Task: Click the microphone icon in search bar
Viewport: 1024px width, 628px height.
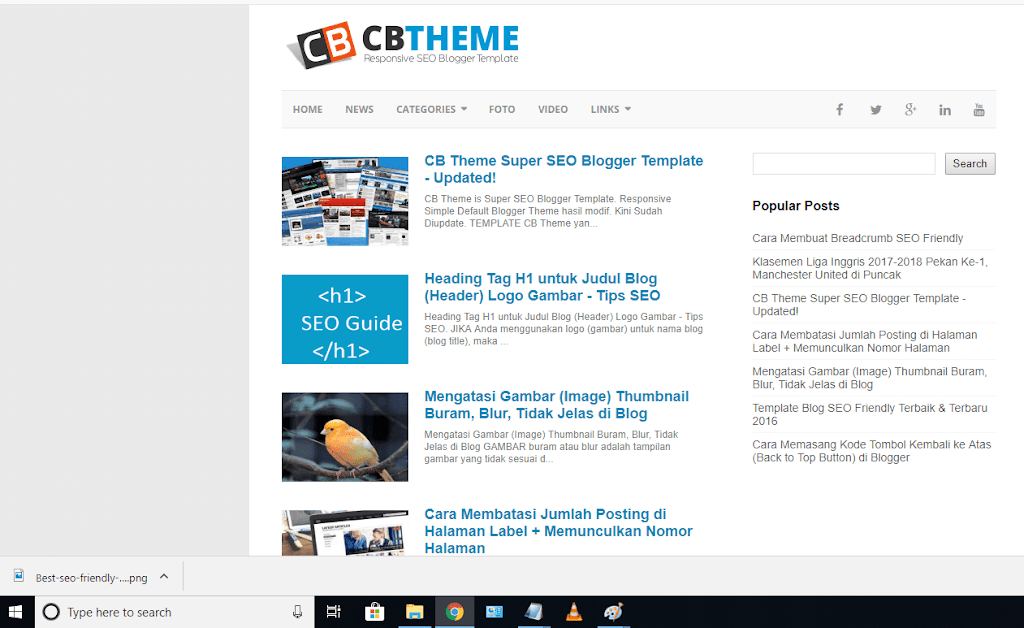Action: tap(297, 611)
